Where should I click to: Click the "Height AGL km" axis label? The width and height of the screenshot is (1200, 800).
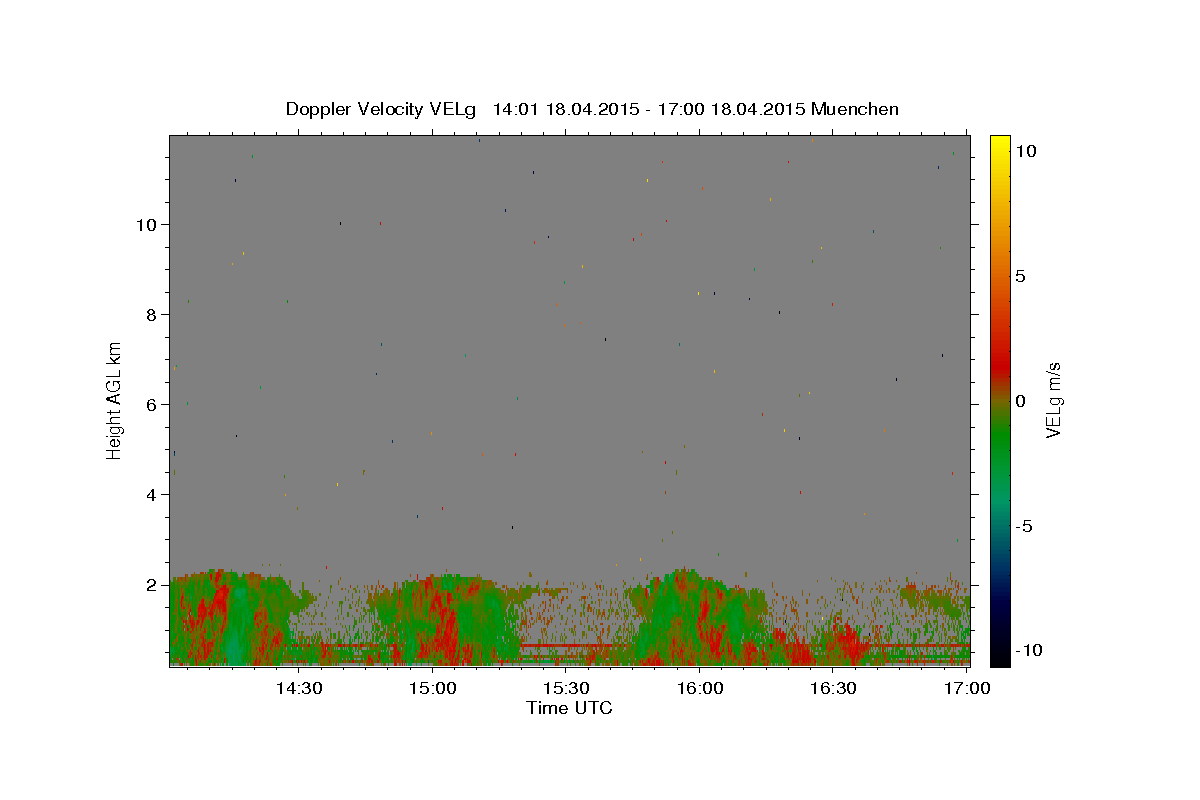pyautogui.click(x=115, y=400)
